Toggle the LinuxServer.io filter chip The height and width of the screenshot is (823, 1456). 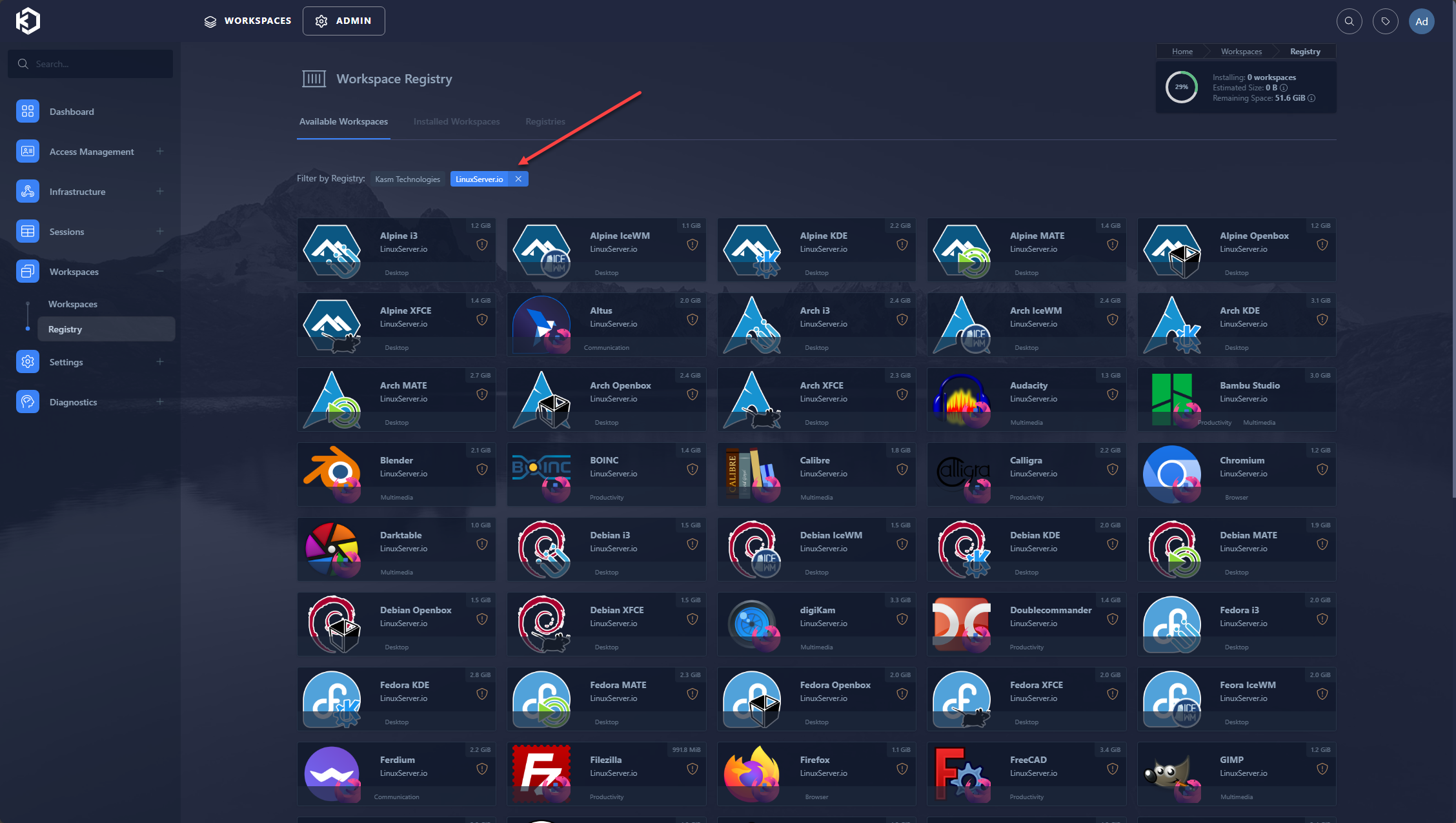[x=479, y=179]
